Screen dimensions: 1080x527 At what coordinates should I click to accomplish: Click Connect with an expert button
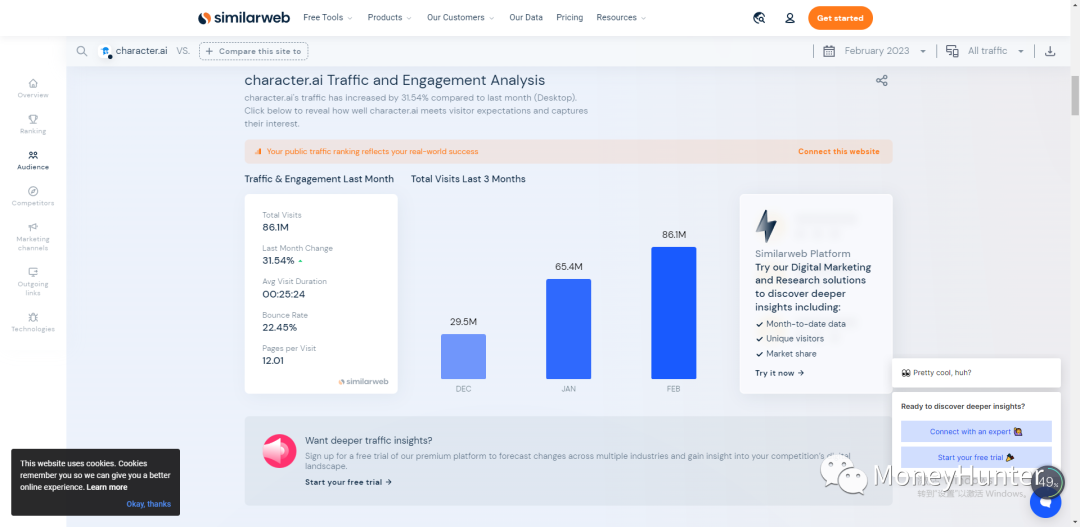tap(975, 432)
